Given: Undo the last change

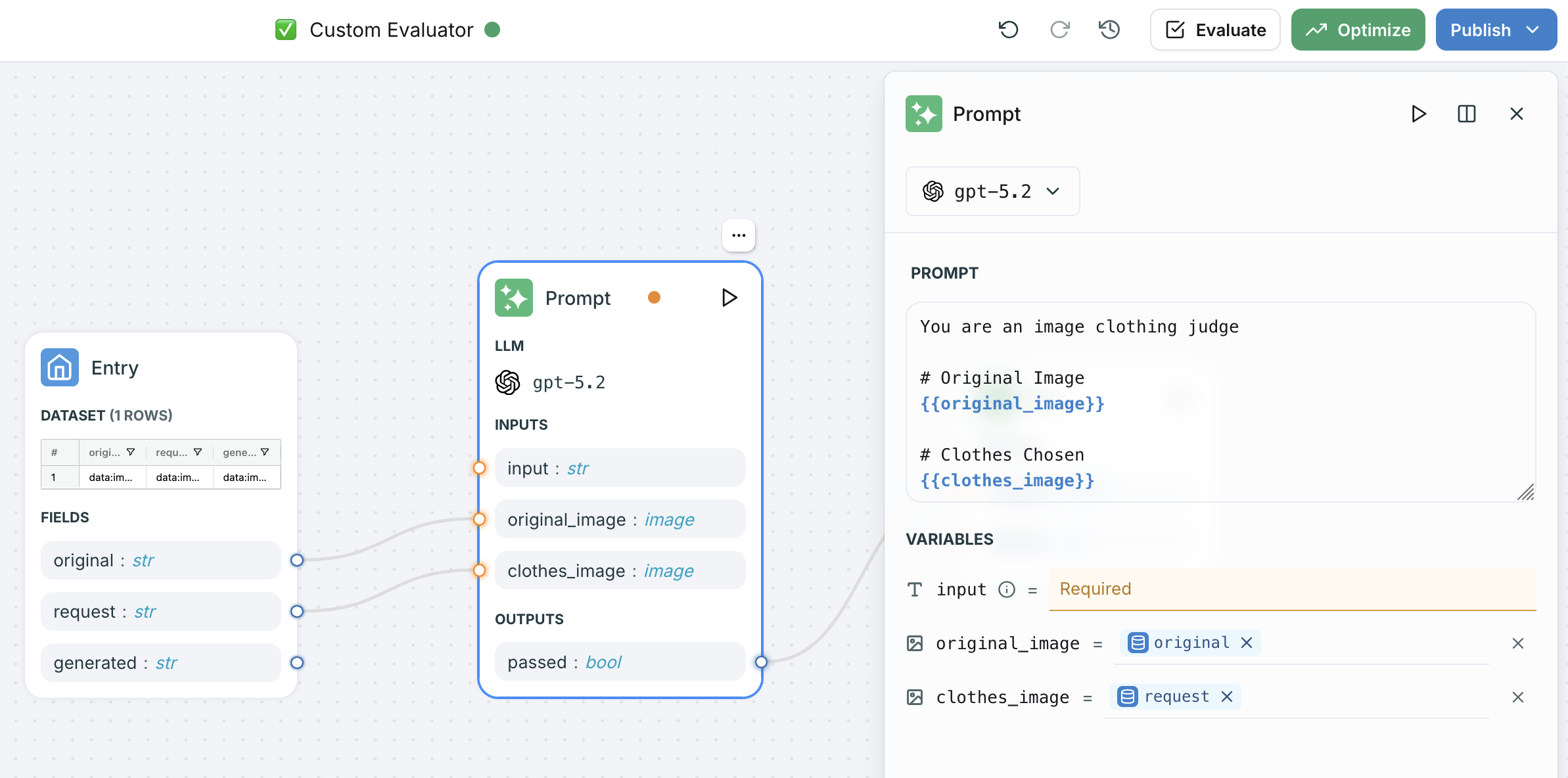Looking at the screenshot, I should [x=1009, y=30].
